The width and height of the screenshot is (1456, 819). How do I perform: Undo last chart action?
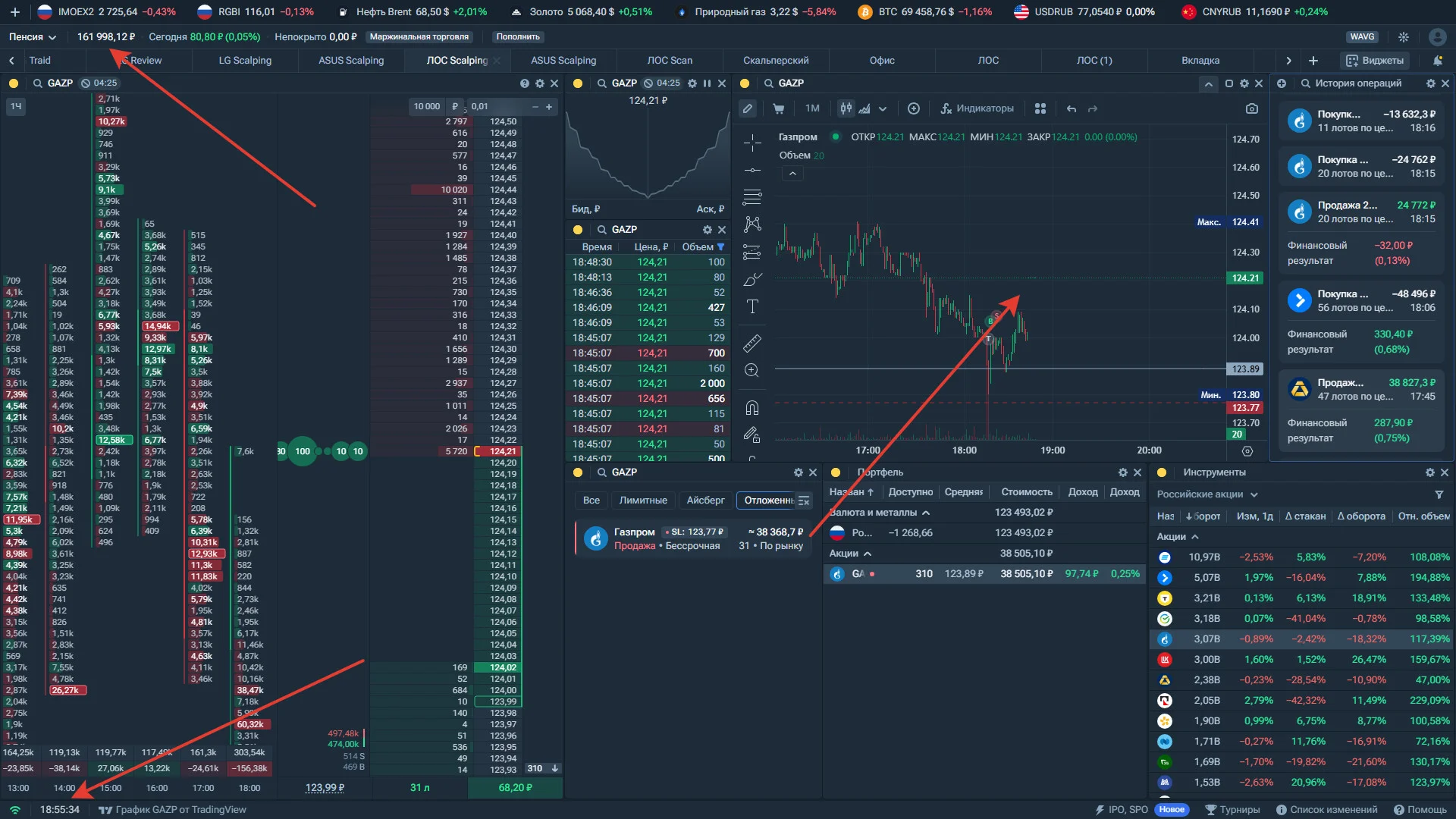[1071, 108]
